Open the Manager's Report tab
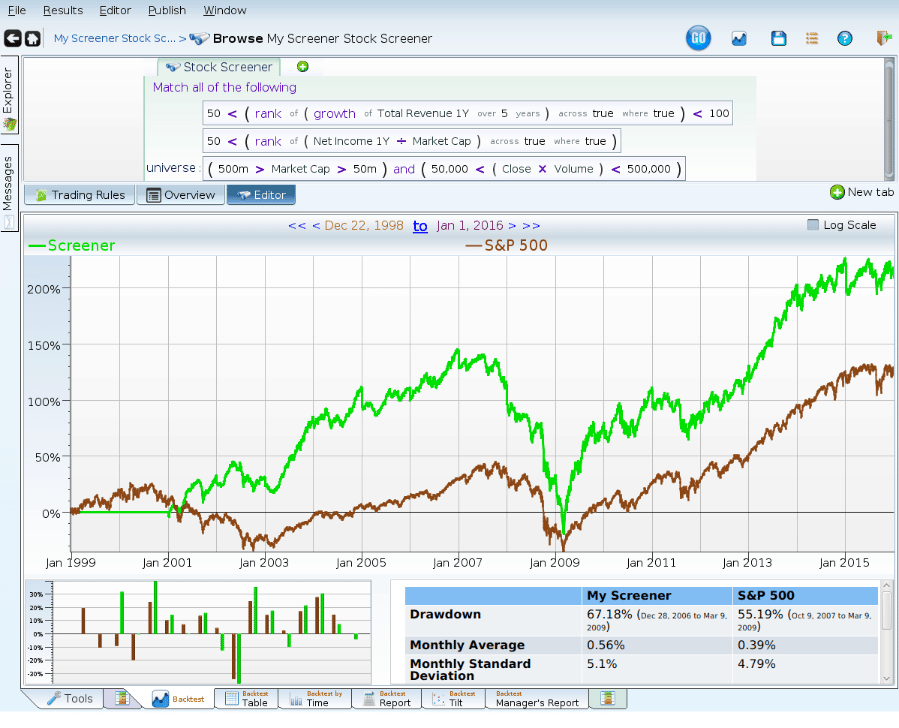 tap(537, 698)
